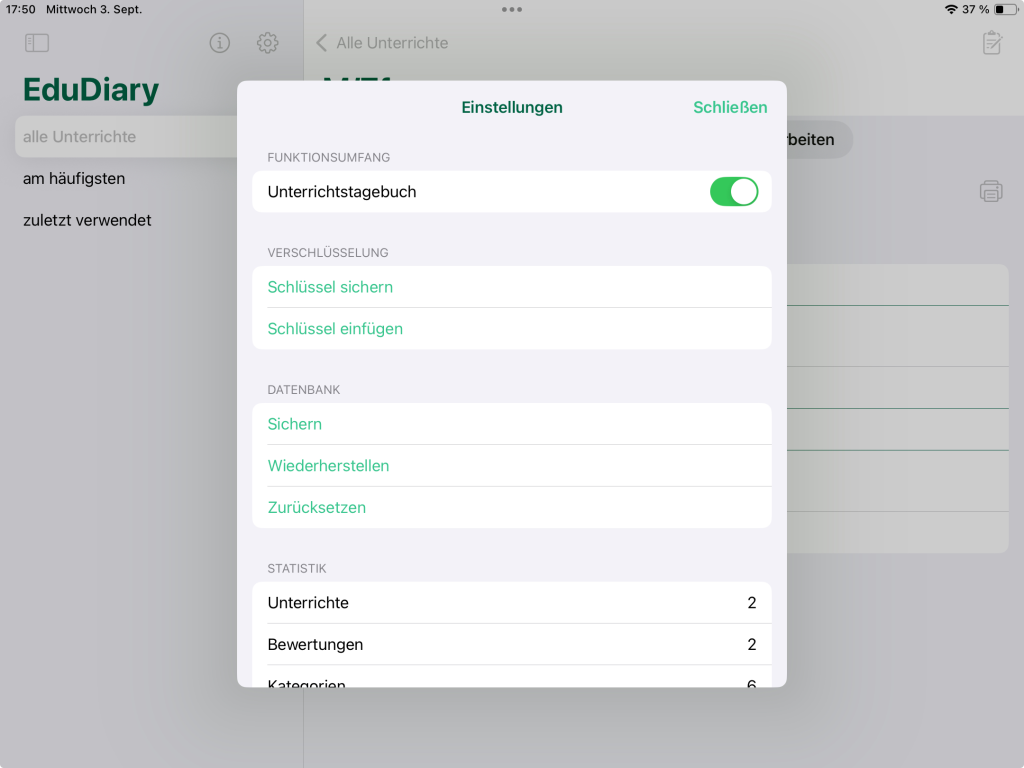Open zuletzt verwendet list

(x=87, y=220)
